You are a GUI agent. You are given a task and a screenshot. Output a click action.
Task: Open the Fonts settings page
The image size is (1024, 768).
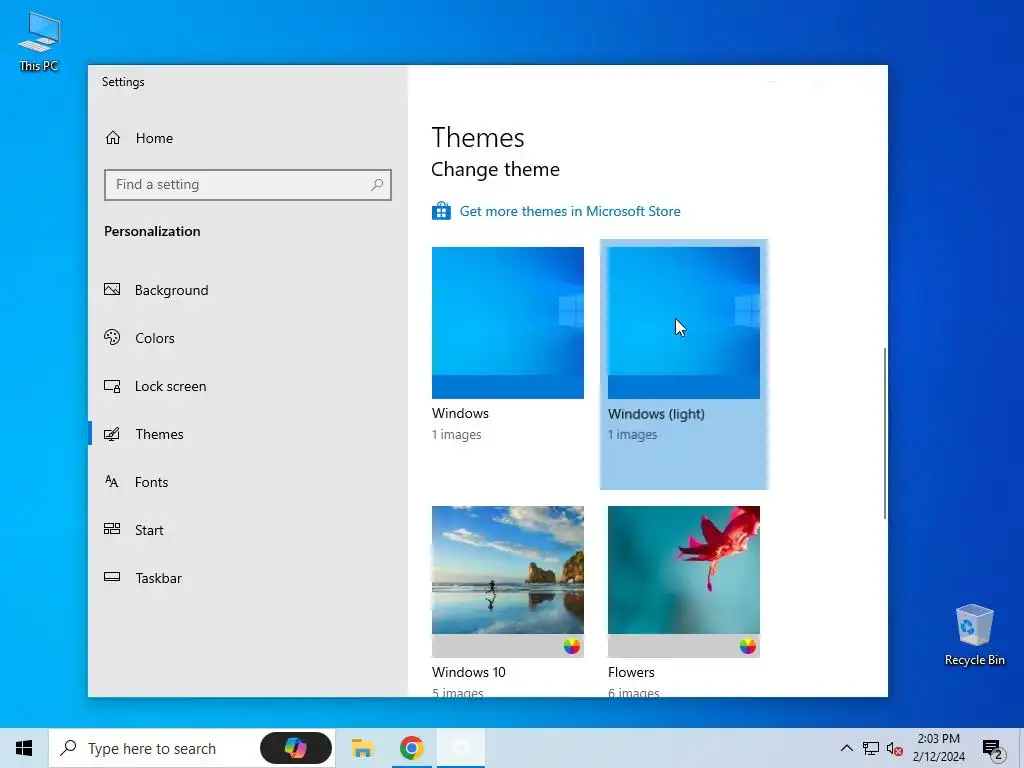(x=248, y=482)
